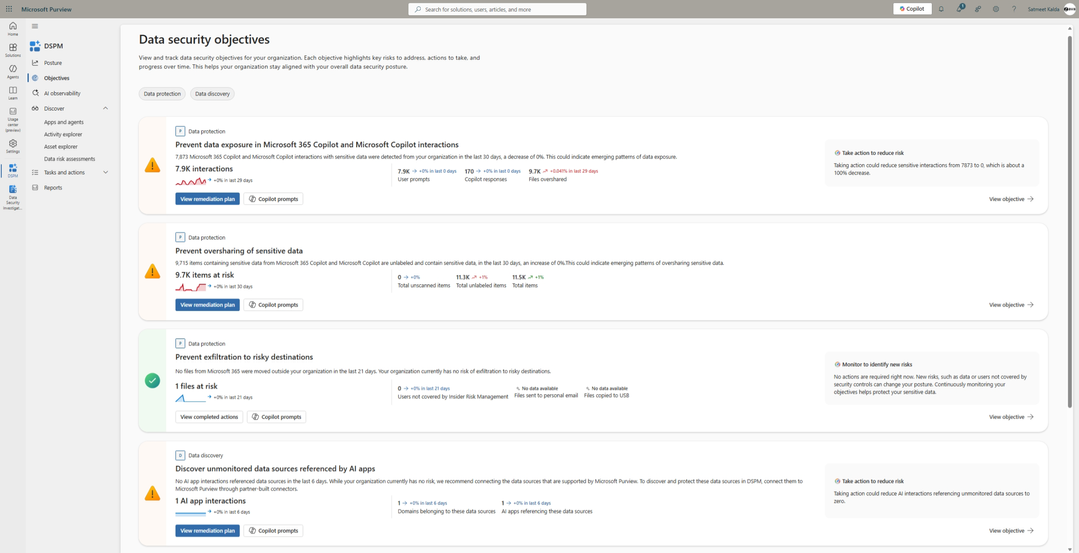Click the warning icon on oversharing card
Screen dimensions: 1079x553
tap(152, 271)
